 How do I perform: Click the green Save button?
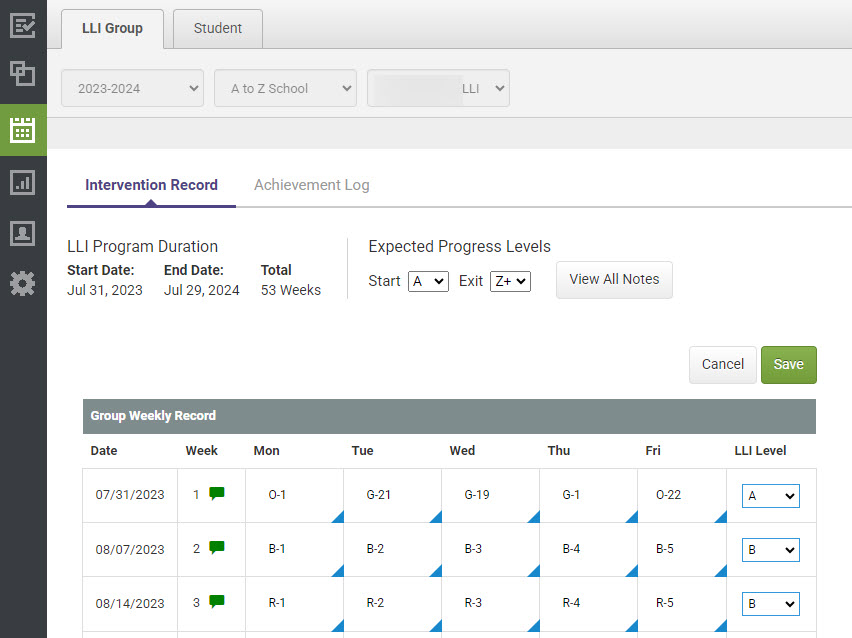point(788,364)
